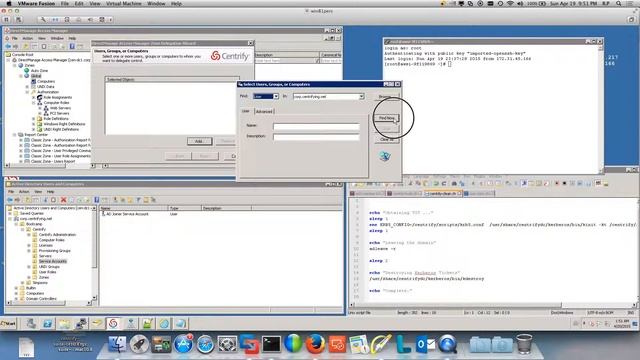
Task: Click inside the root SSH terminal window
Action: 492,110
